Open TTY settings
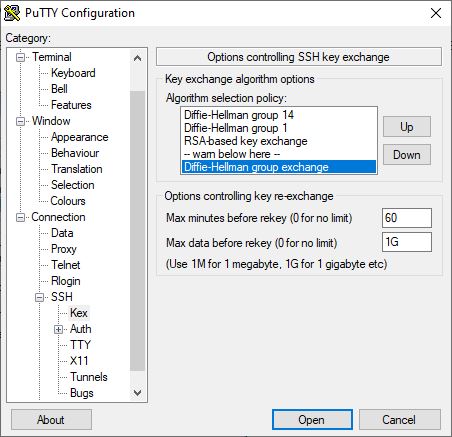Viewport: 452px width, 437px height. pyautogui.click(x=80, y=345)
